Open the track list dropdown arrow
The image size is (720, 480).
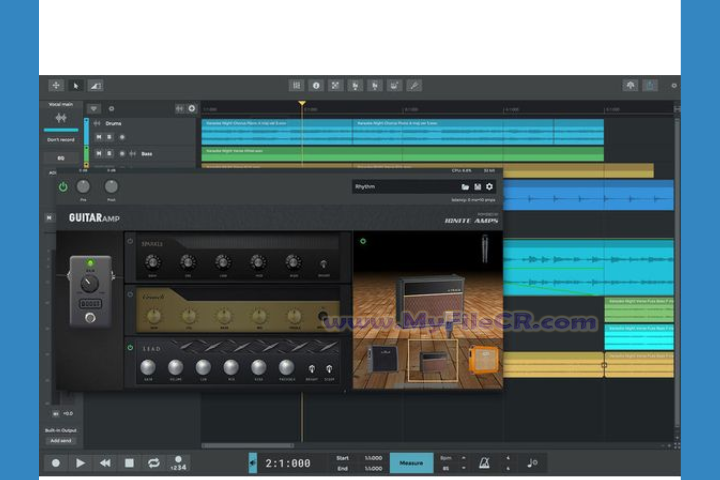coord(94,109)
